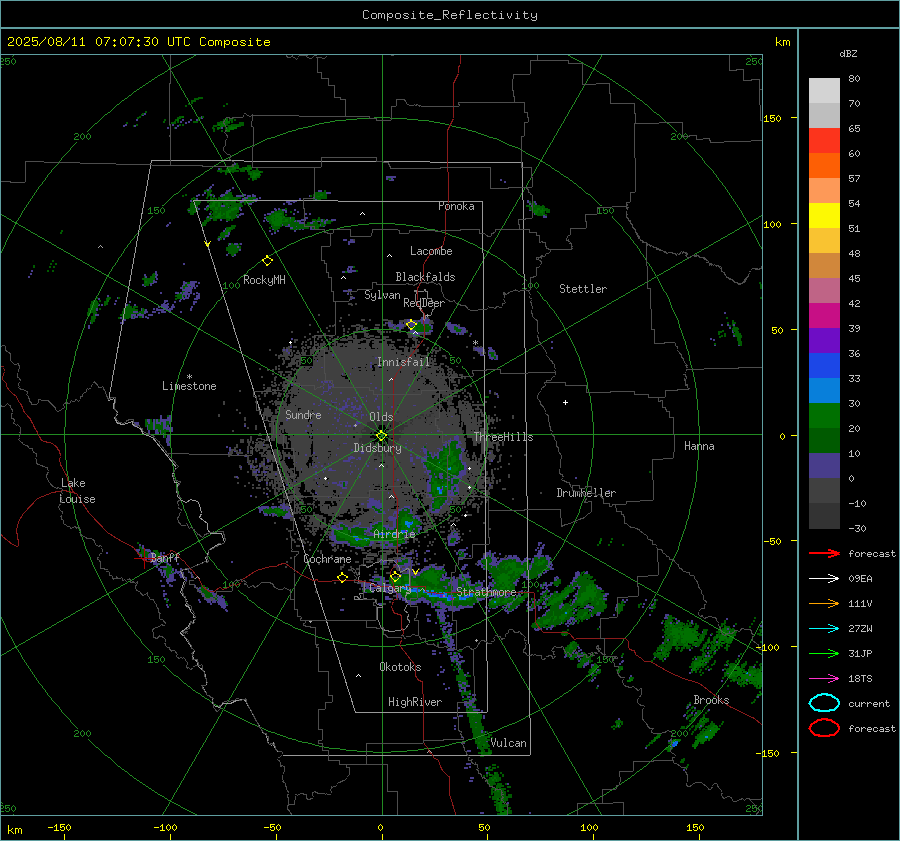Click the Composite_Reflectivity title

tap(449, 15)
